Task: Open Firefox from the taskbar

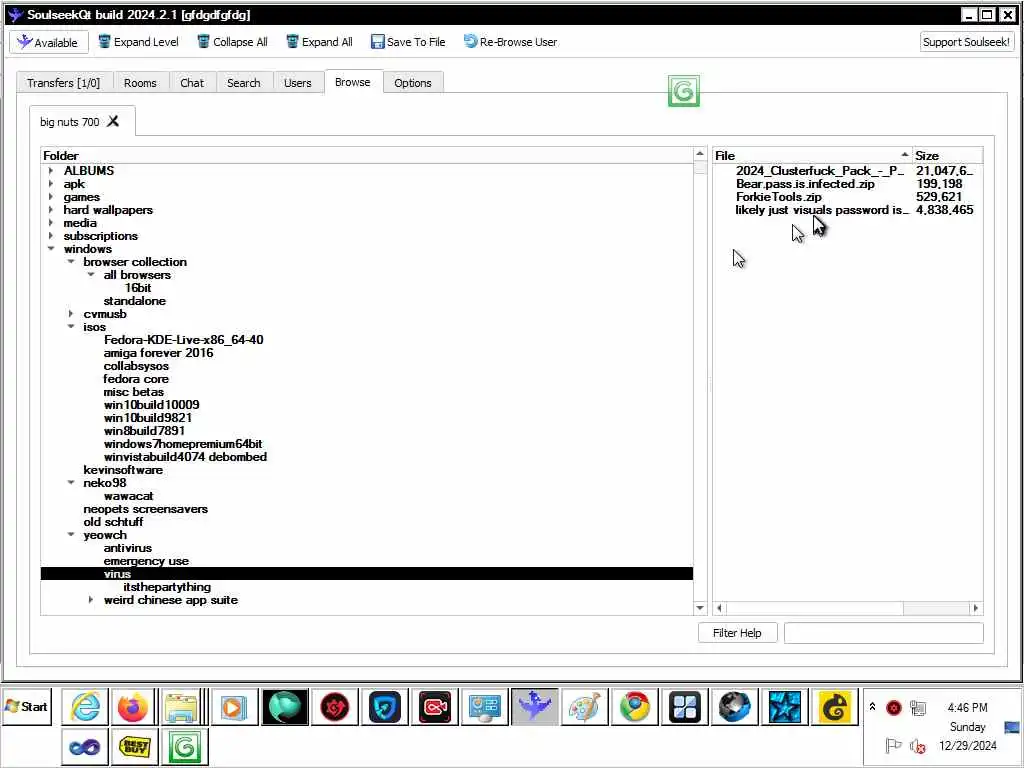Action: tap(133, 707)
